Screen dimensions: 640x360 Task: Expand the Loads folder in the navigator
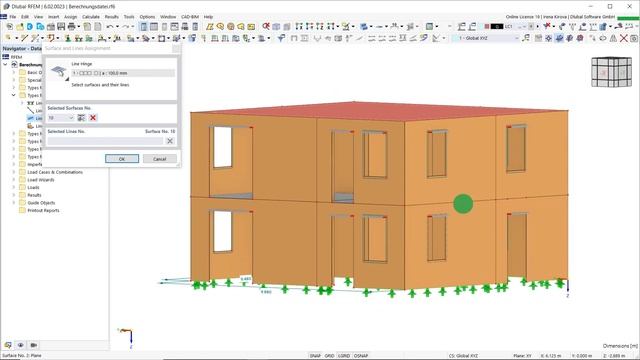click(x=13, y=187)
